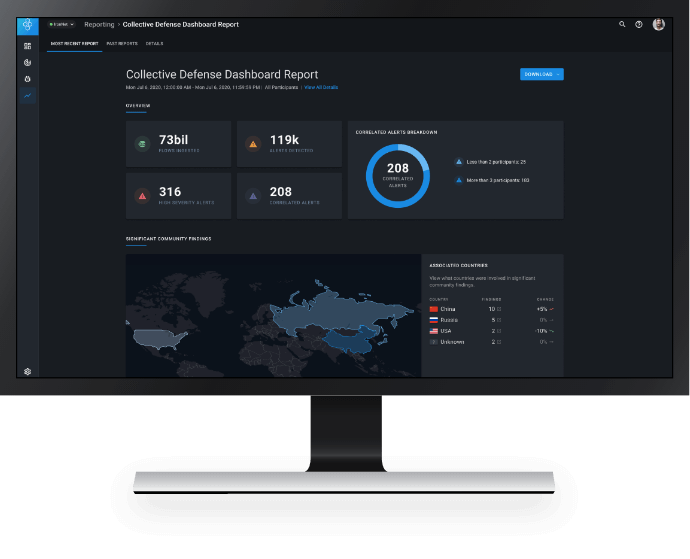This screenshot has height=559, width=690.
Task: Click the search magnifier icon in header
Action: tap(622, 24)
